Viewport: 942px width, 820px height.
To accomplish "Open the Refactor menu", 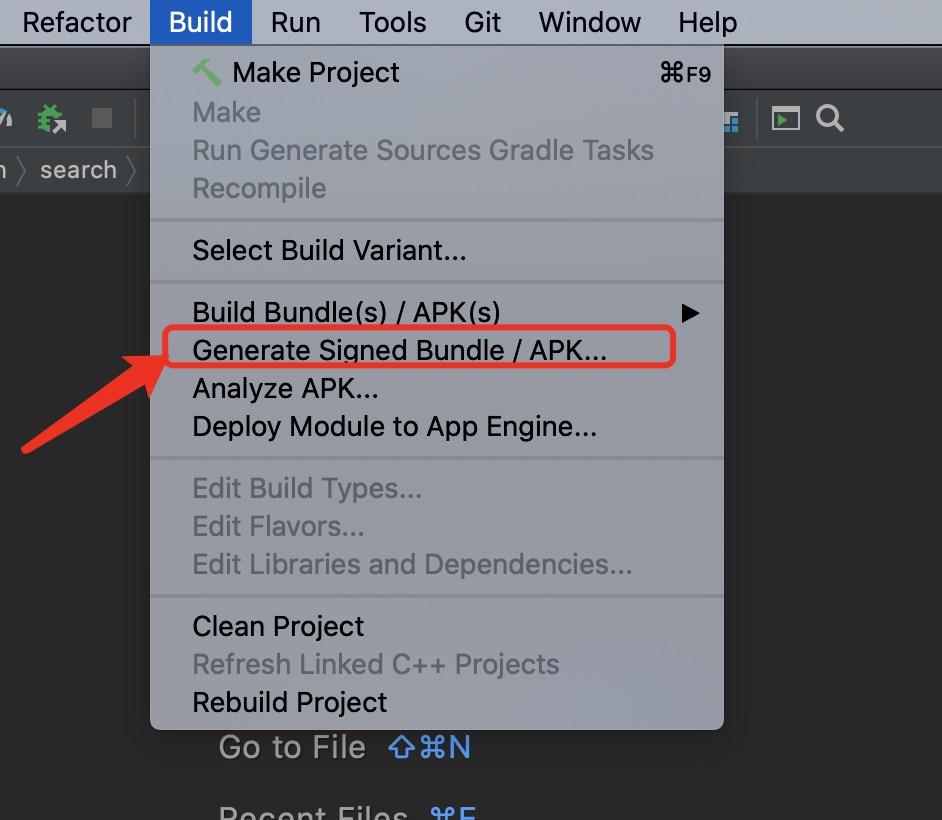I will pos(77,22).
